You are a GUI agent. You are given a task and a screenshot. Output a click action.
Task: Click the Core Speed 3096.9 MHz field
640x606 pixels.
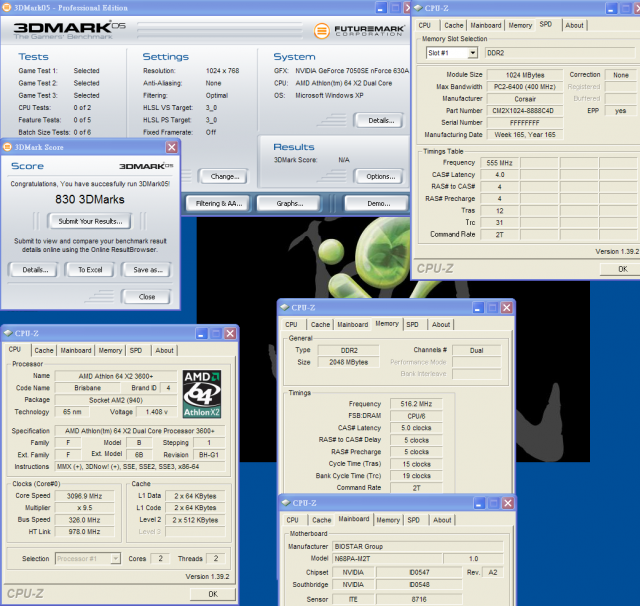(84, 496)
